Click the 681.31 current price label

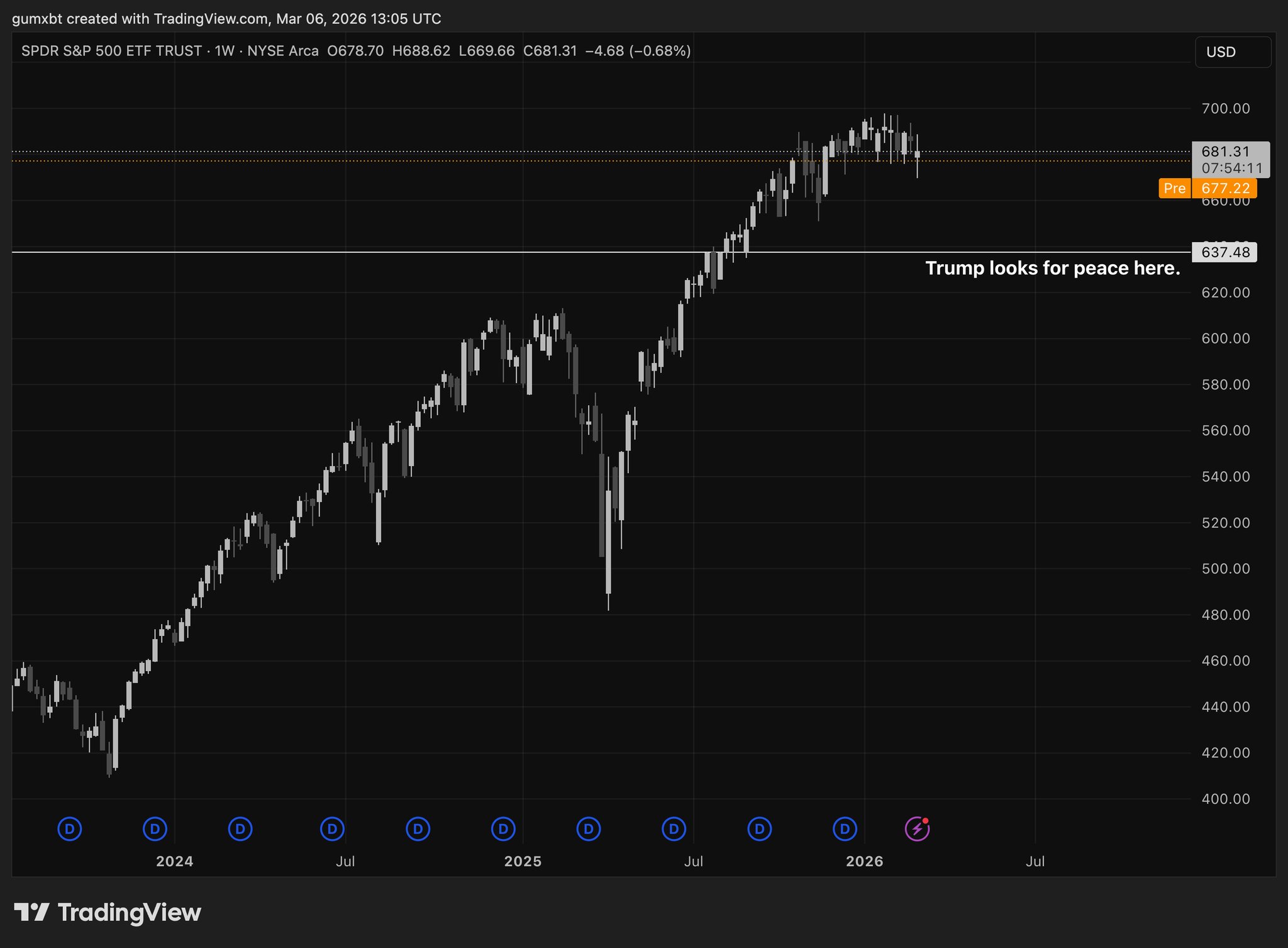[x=1225, y=152]
